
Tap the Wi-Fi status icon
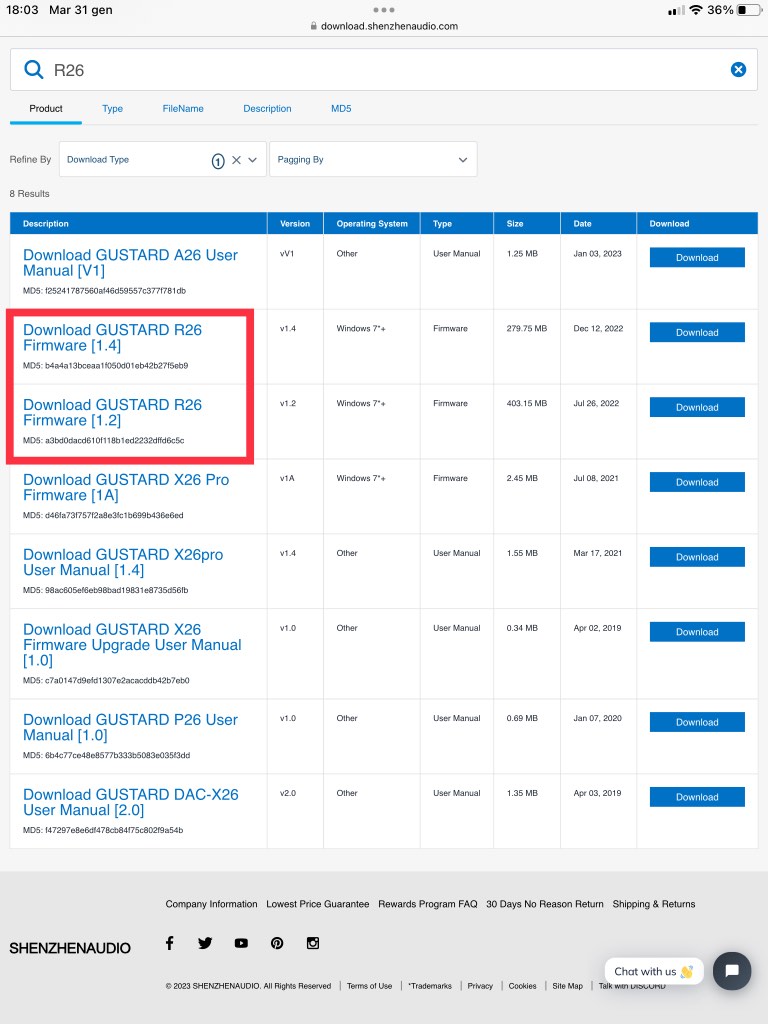click(x=696, y=10)
